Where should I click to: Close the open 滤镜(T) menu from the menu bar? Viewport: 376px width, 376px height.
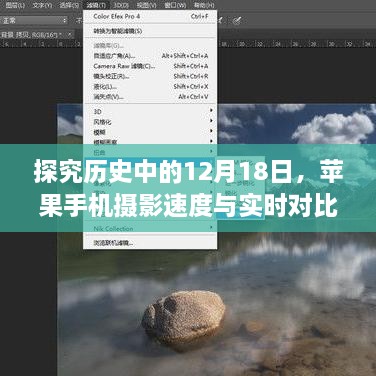coord(96,5)
